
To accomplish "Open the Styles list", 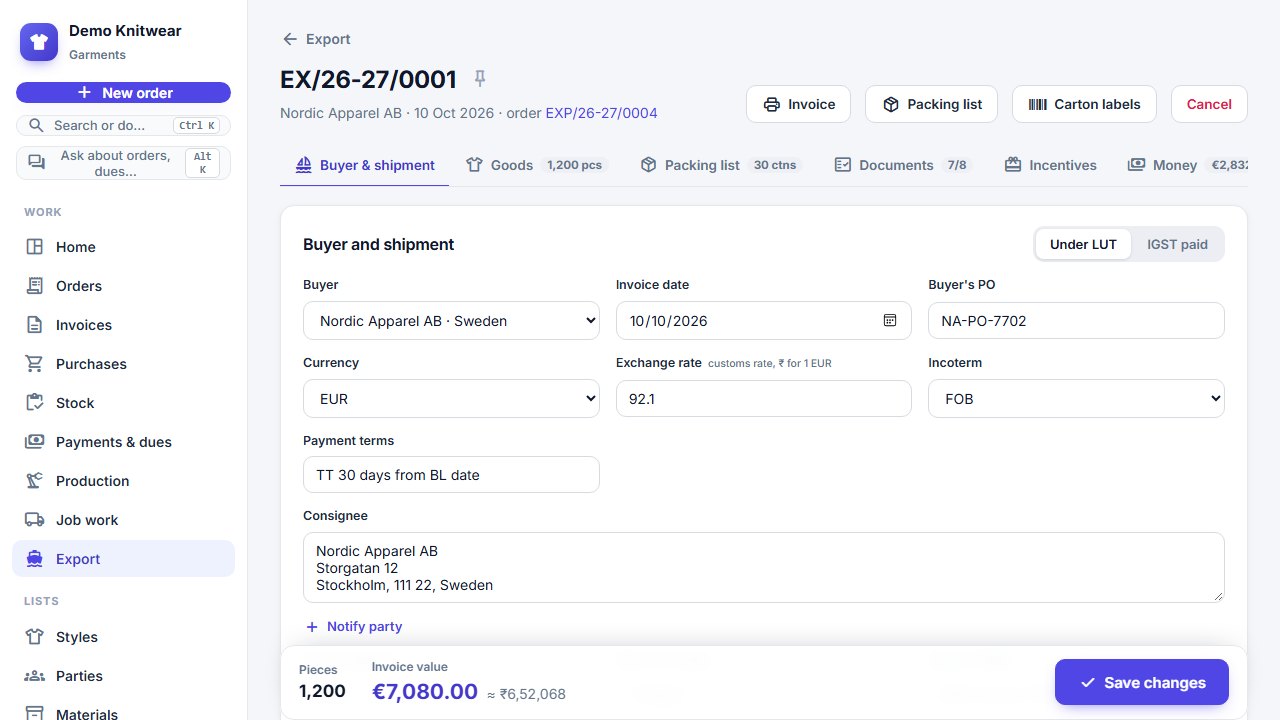I will click(123, 637).
